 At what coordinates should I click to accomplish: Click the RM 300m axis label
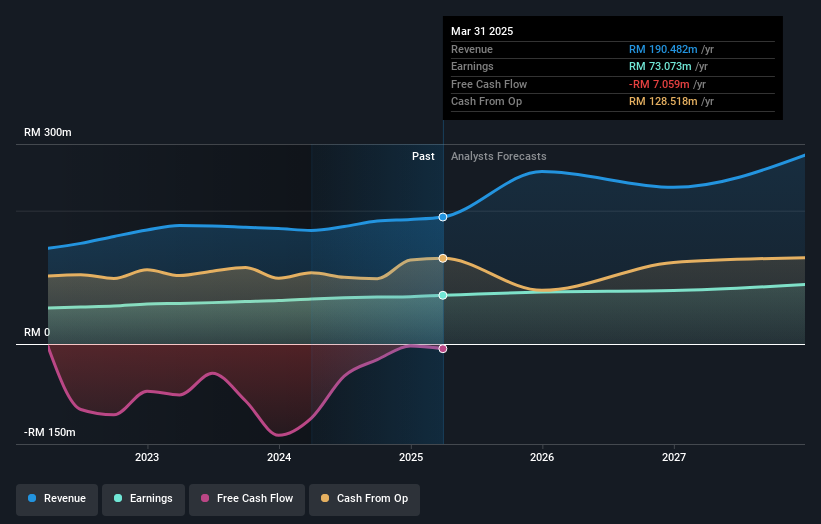48,132
